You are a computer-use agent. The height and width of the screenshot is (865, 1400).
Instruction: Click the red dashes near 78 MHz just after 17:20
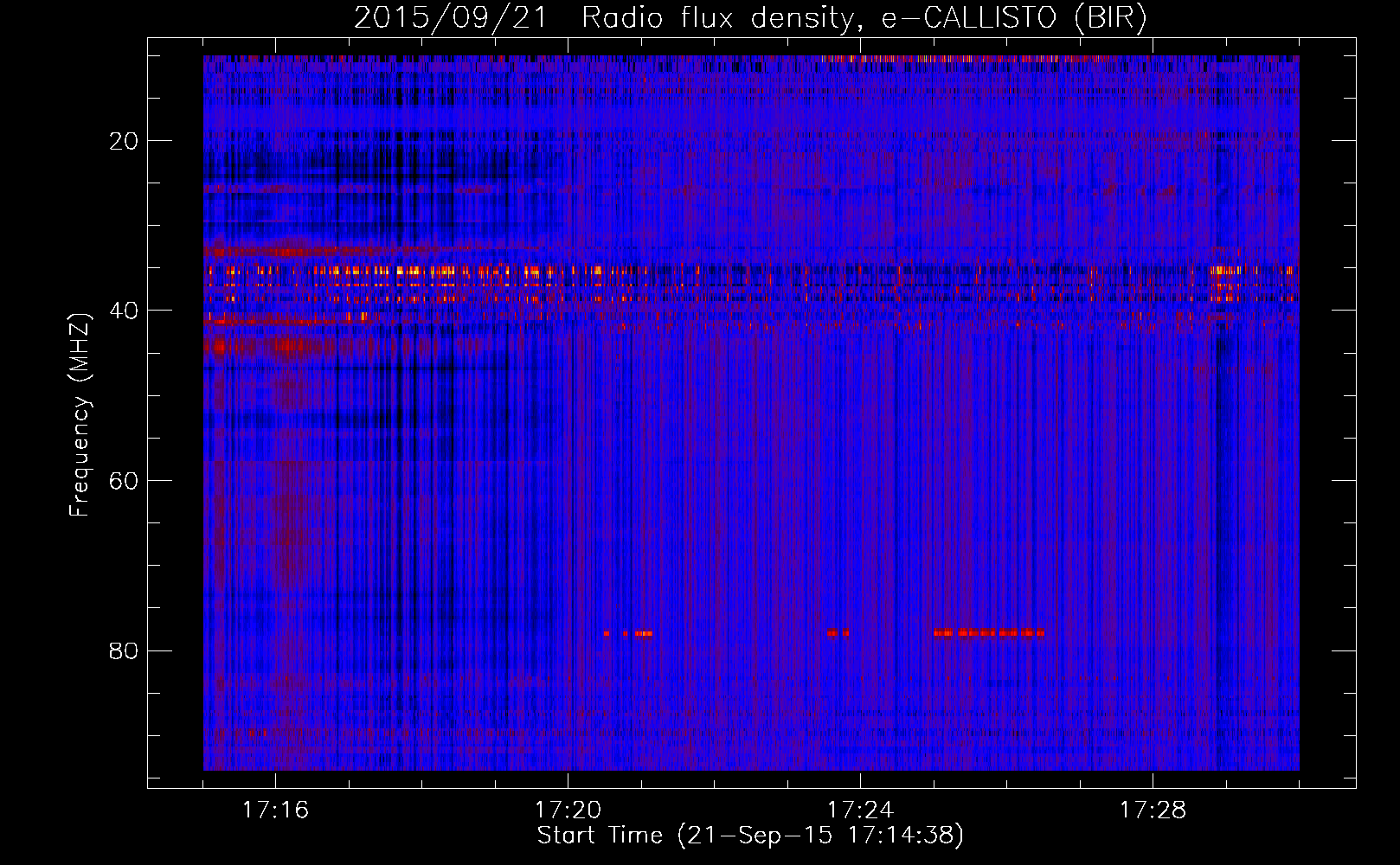click(628, 634)
